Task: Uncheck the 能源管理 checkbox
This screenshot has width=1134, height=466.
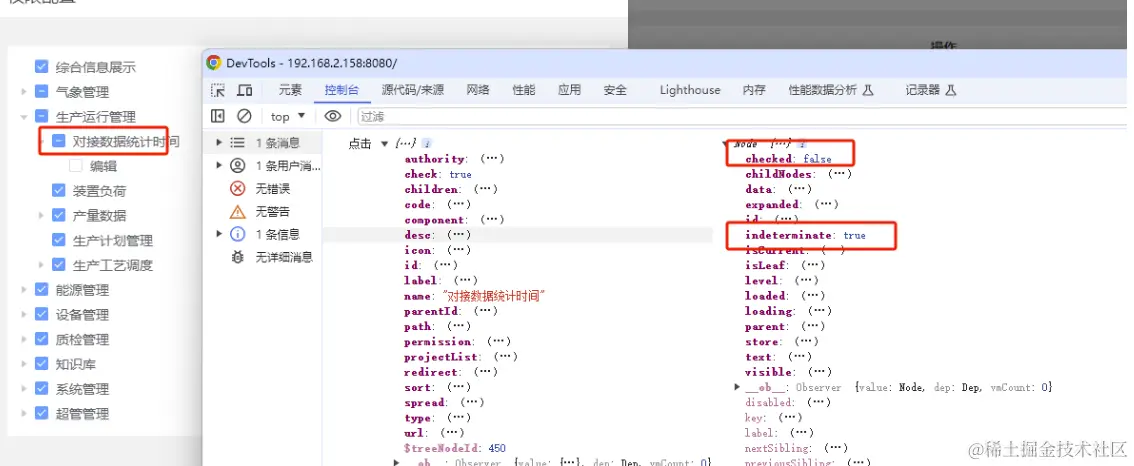Action: tap(41, 289)
